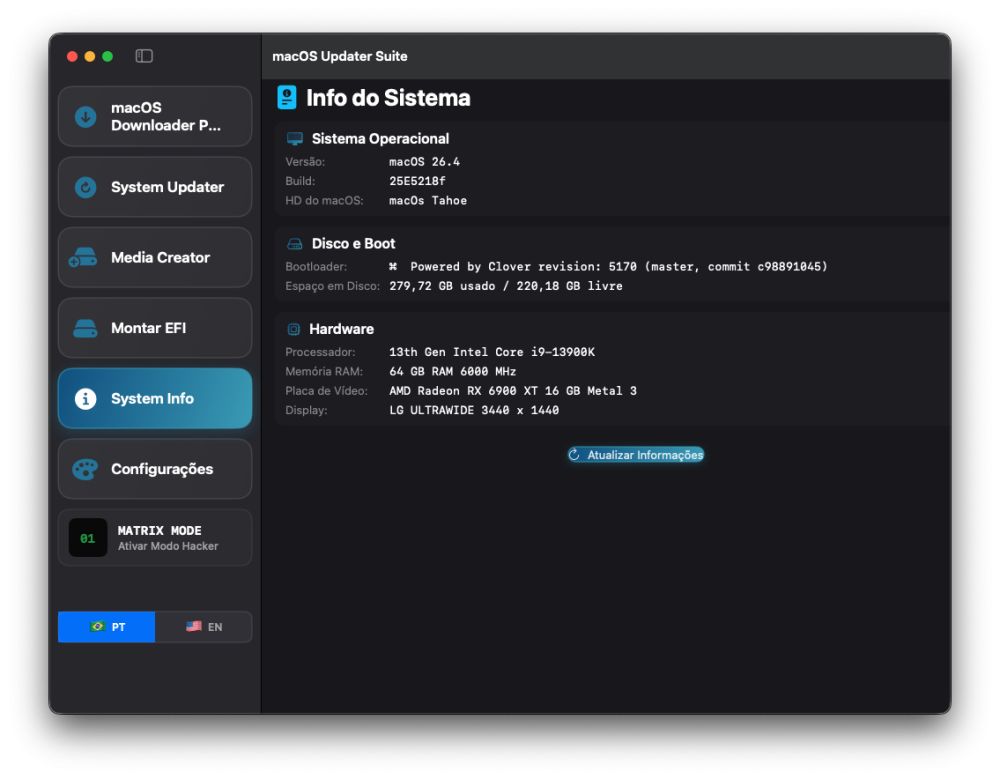The width and height of the screenshot is (1000, 779).
Task: Activate MATRIX MODE hacker mode
Action: click(155, 538)
